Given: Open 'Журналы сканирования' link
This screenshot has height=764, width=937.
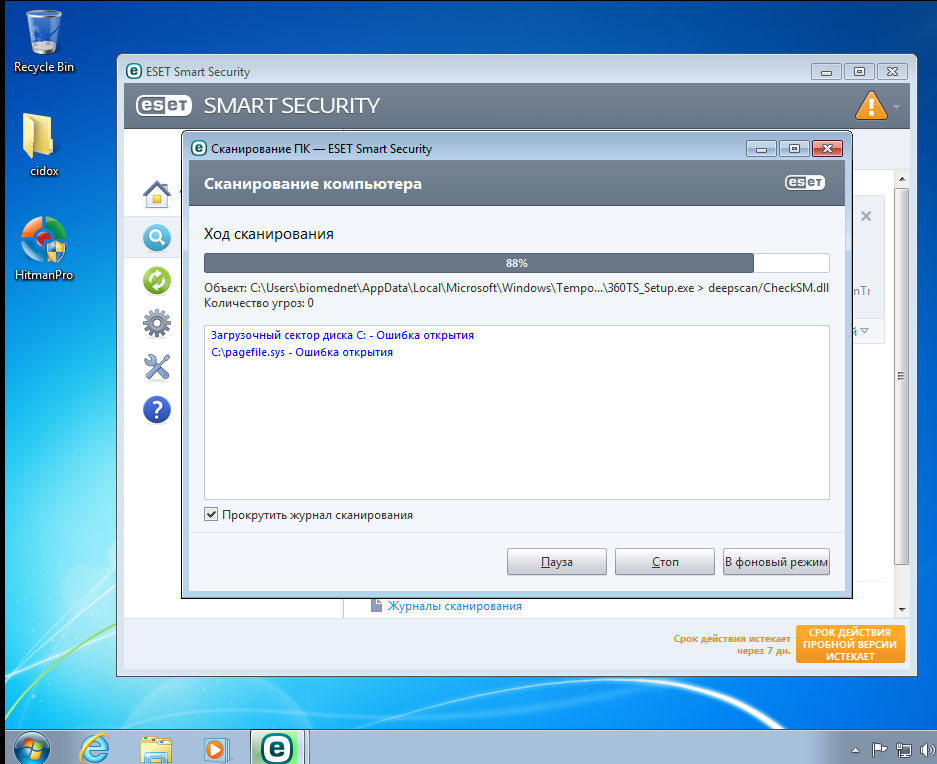Looking at the screenshot, I should pyautogui.click(x=454, y=606).
